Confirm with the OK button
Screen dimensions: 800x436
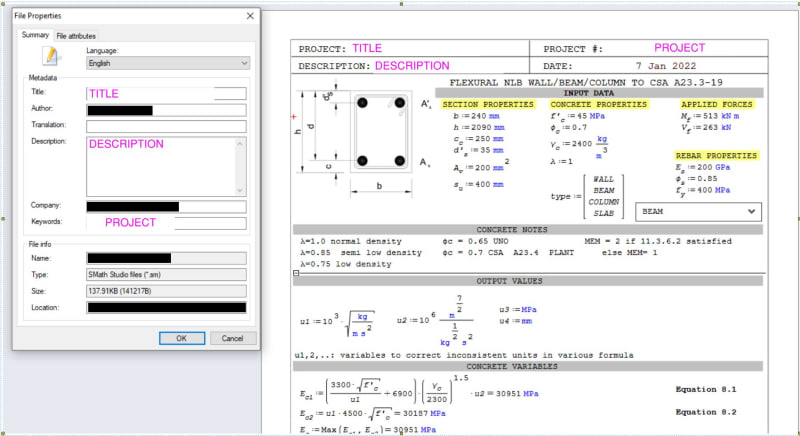click(x=182, y=338)
